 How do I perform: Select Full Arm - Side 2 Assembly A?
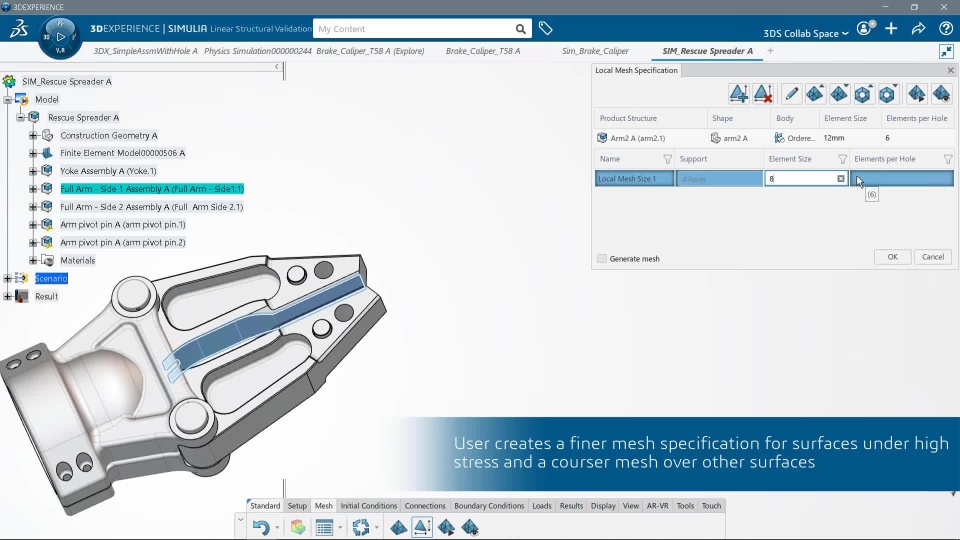(151, 207)
